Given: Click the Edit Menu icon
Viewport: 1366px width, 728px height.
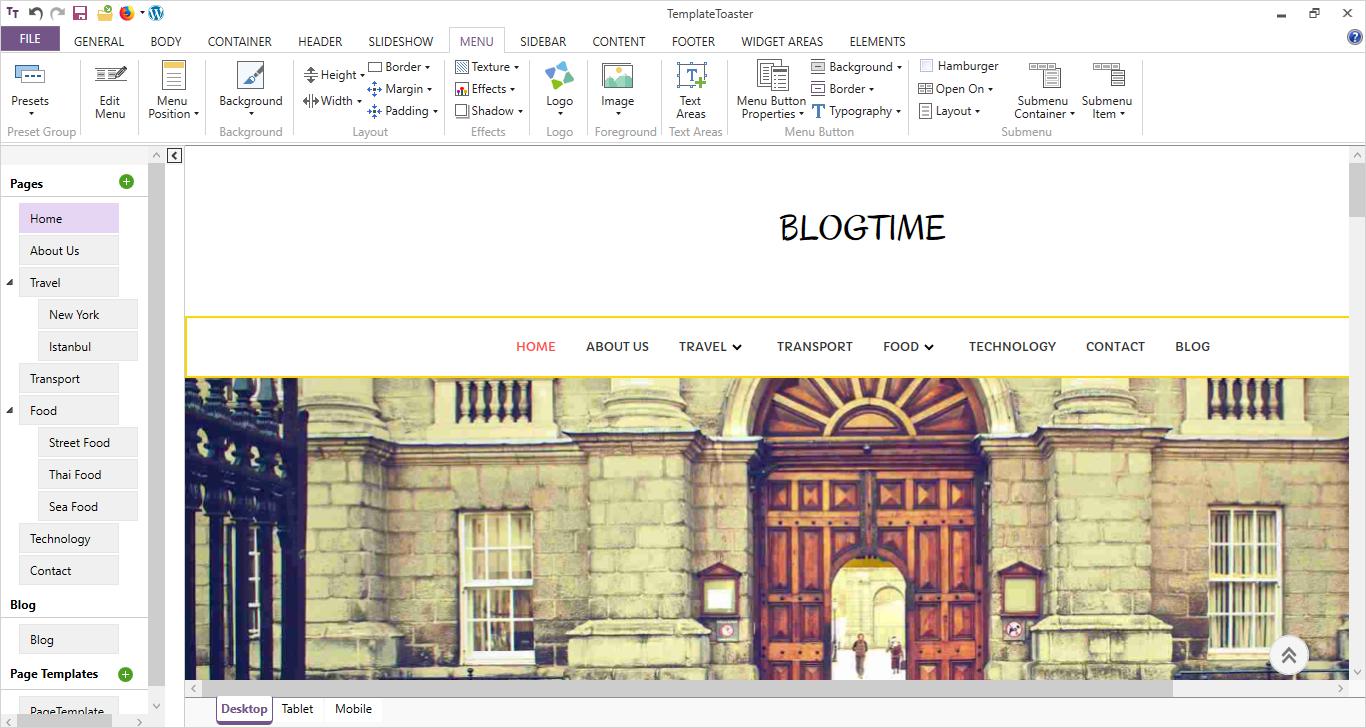Looking at the screenshot, I should (110, 77).
